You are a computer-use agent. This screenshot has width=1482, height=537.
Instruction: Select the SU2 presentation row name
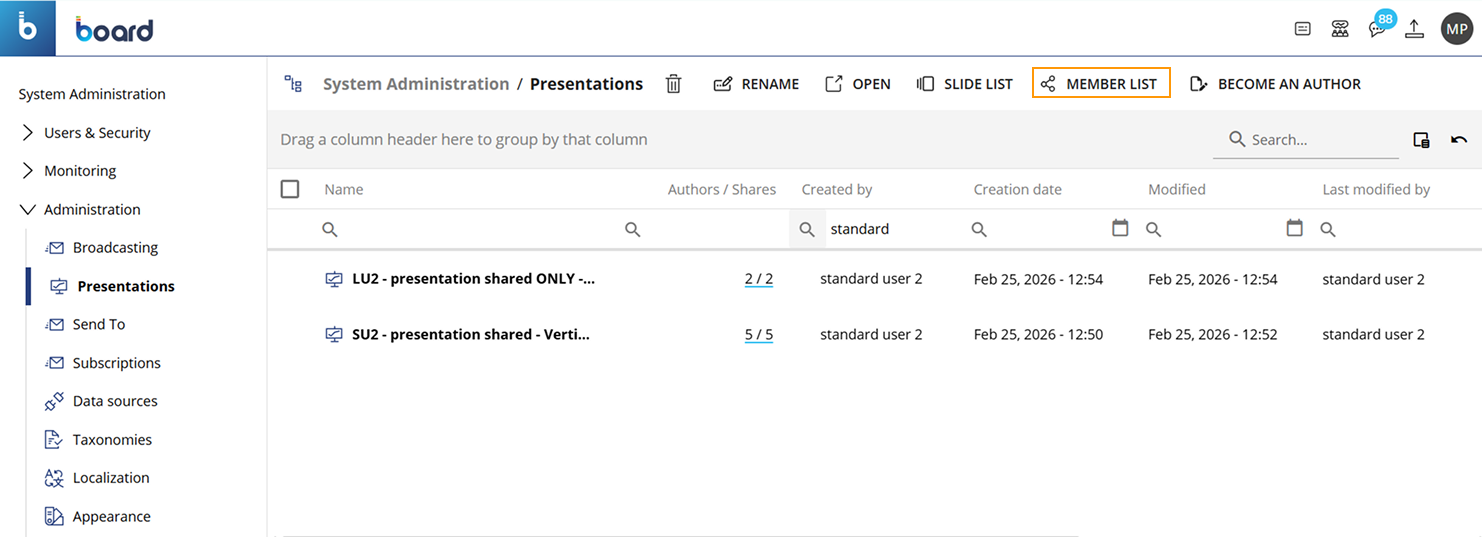[471, 334]
